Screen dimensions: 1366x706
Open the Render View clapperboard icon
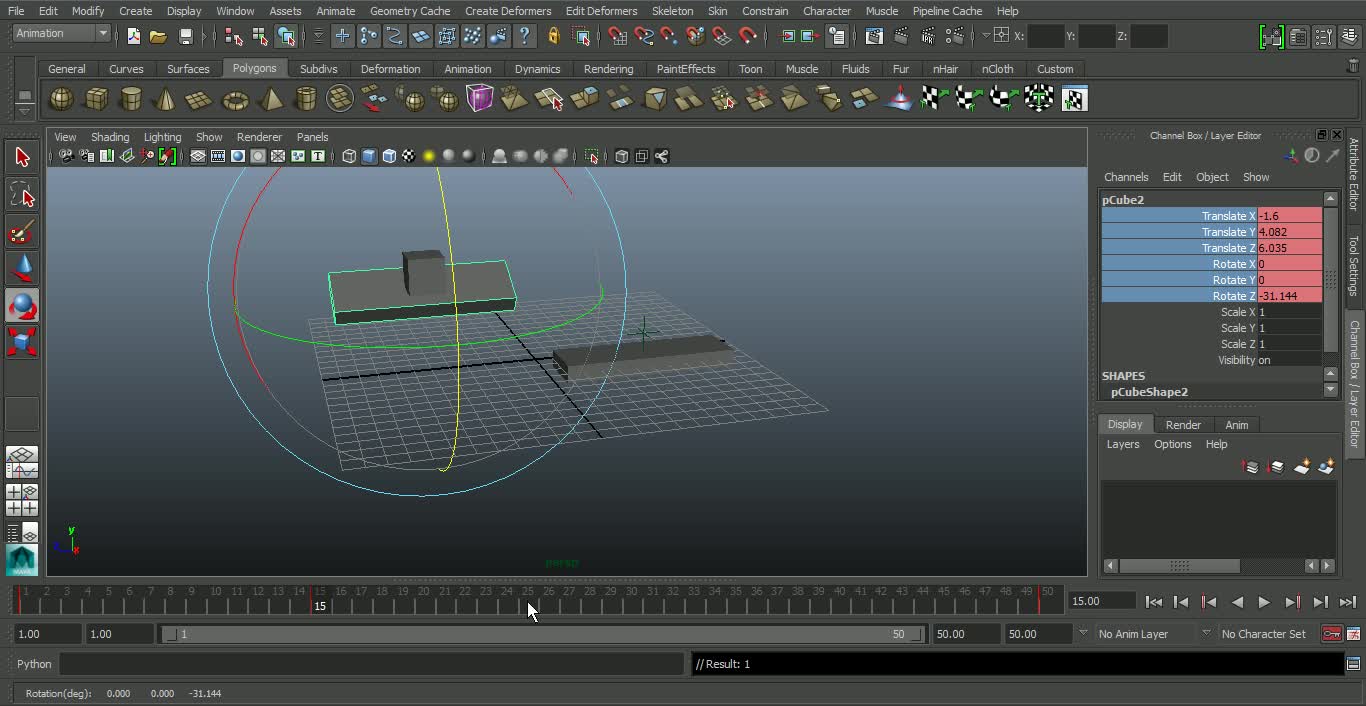(874, 36)
